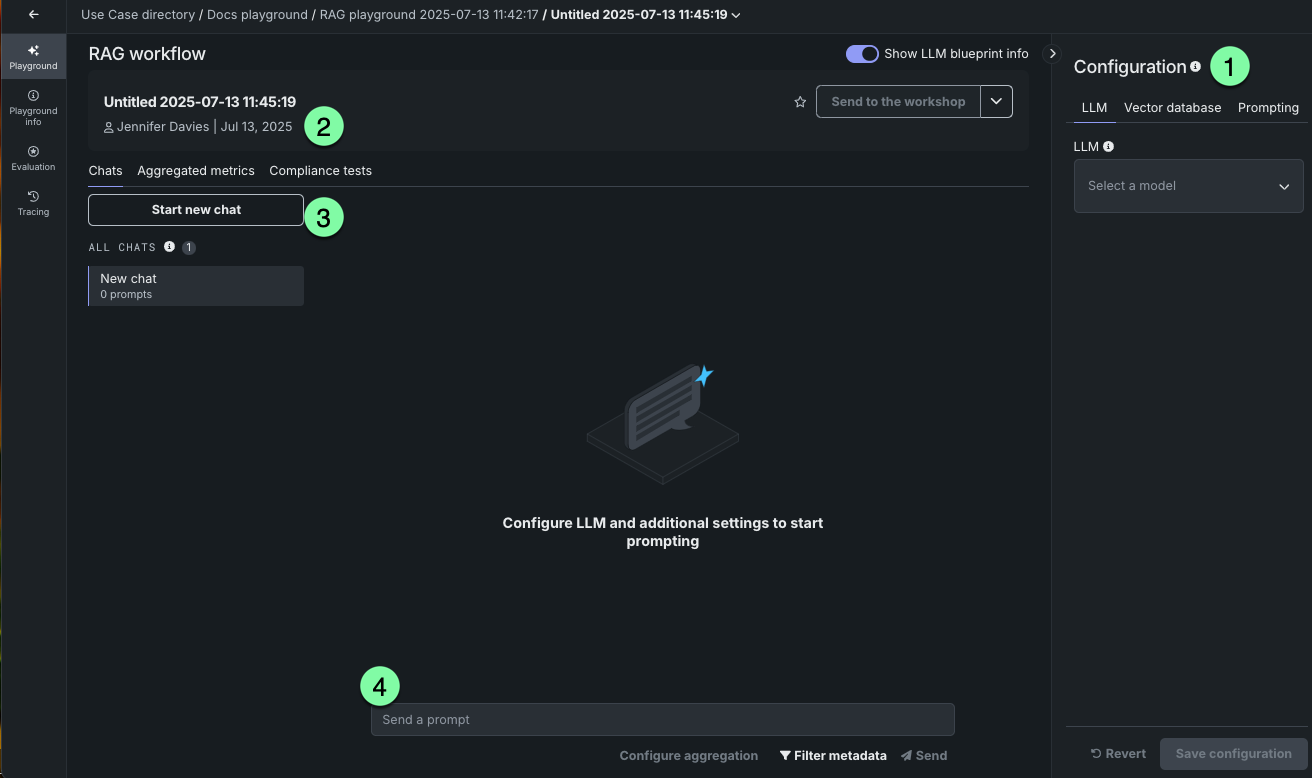Click the back arrow icon

pyautogui.click(x=33, y=15)
